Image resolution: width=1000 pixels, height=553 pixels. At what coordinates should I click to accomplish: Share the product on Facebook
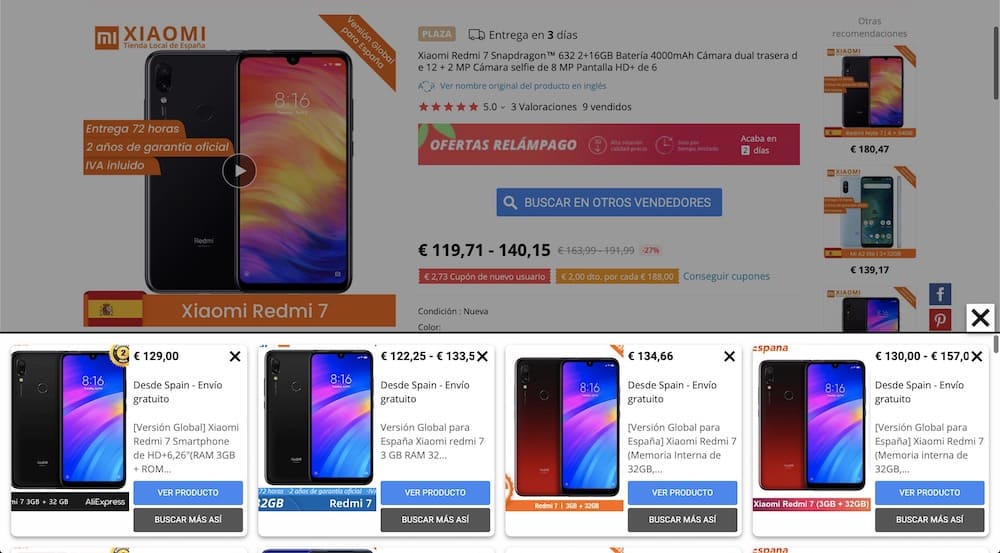pyautogui.click(x=940, y=294)
